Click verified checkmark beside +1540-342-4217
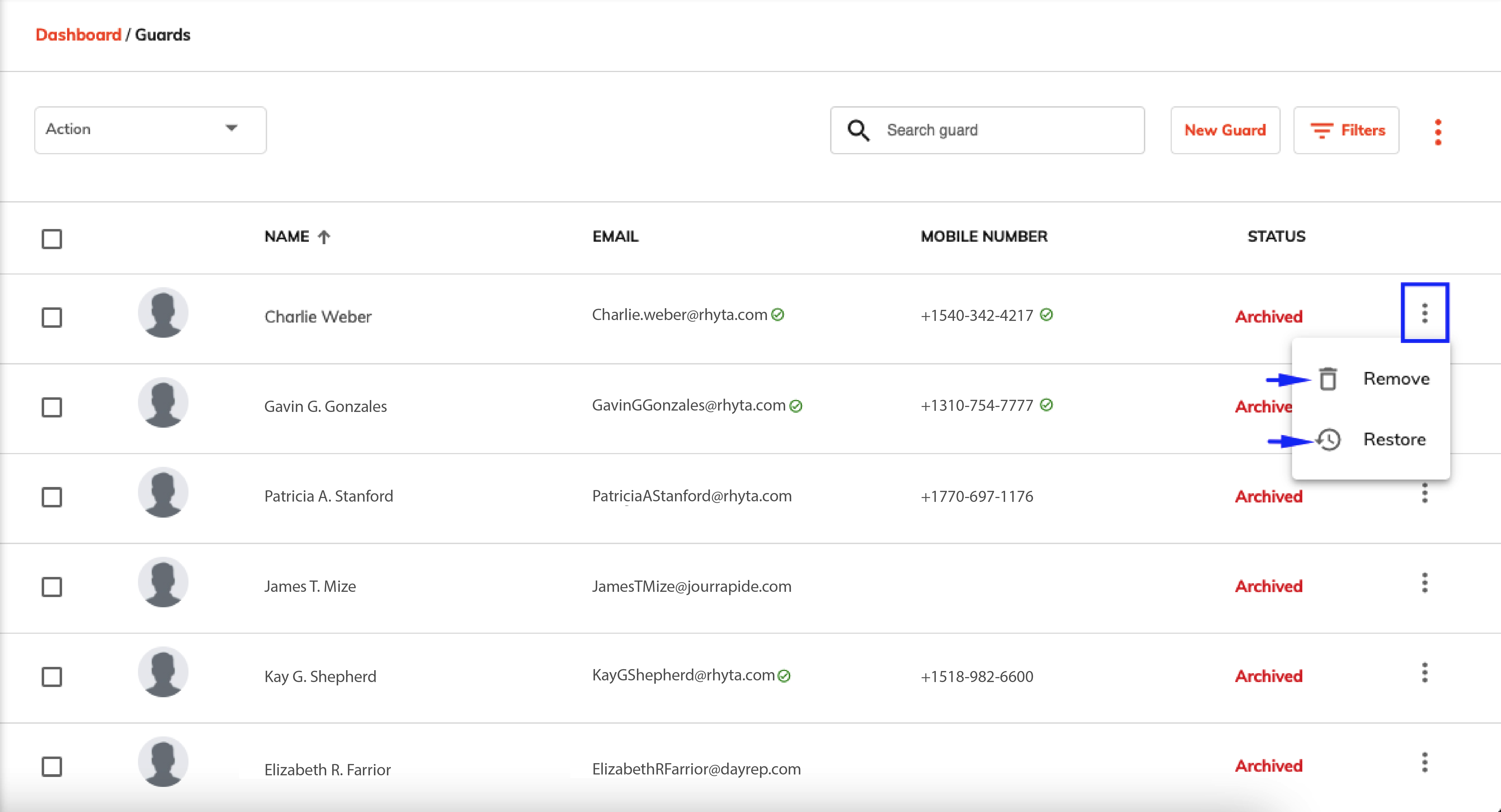 point(1046,315)
